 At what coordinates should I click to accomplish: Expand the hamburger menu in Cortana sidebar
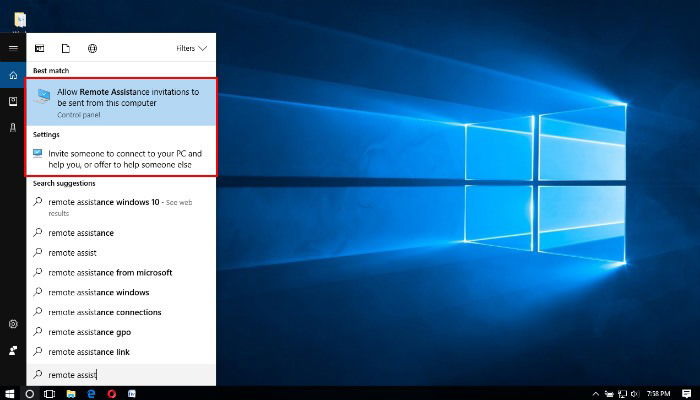[x=13, y=48]
